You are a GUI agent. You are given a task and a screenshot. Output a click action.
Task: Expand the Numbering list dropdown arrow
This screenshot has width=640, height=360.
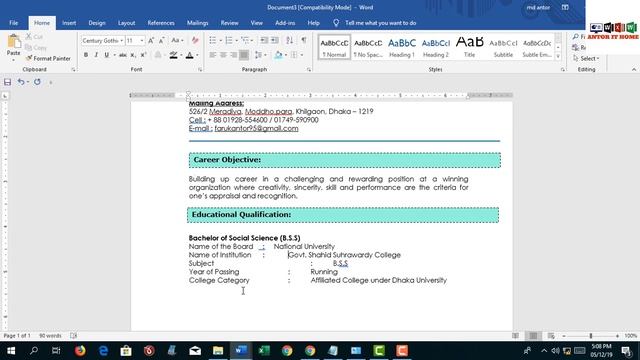tap(237, 40)
